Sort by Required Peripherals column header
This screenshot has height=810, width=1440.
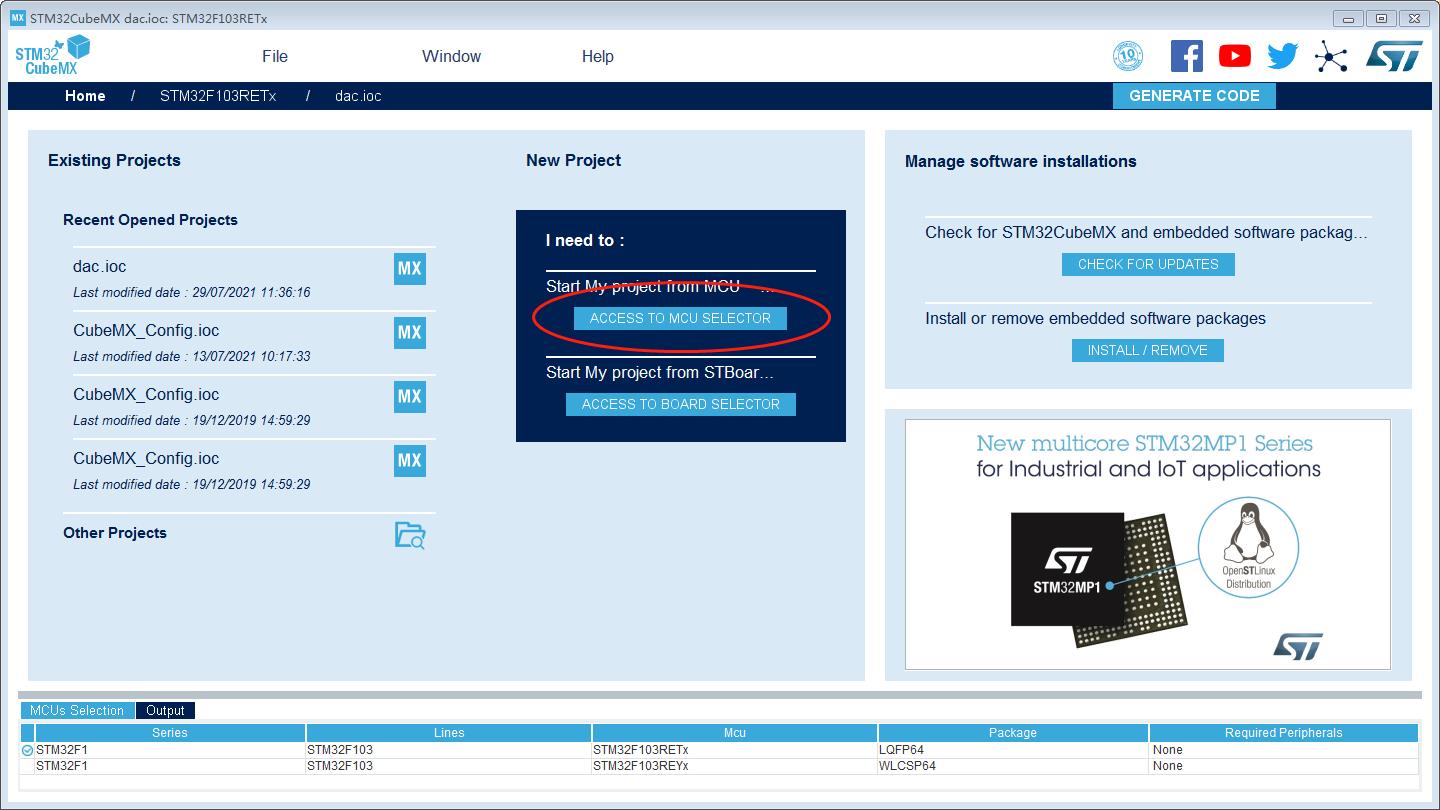coord(1284,733)
